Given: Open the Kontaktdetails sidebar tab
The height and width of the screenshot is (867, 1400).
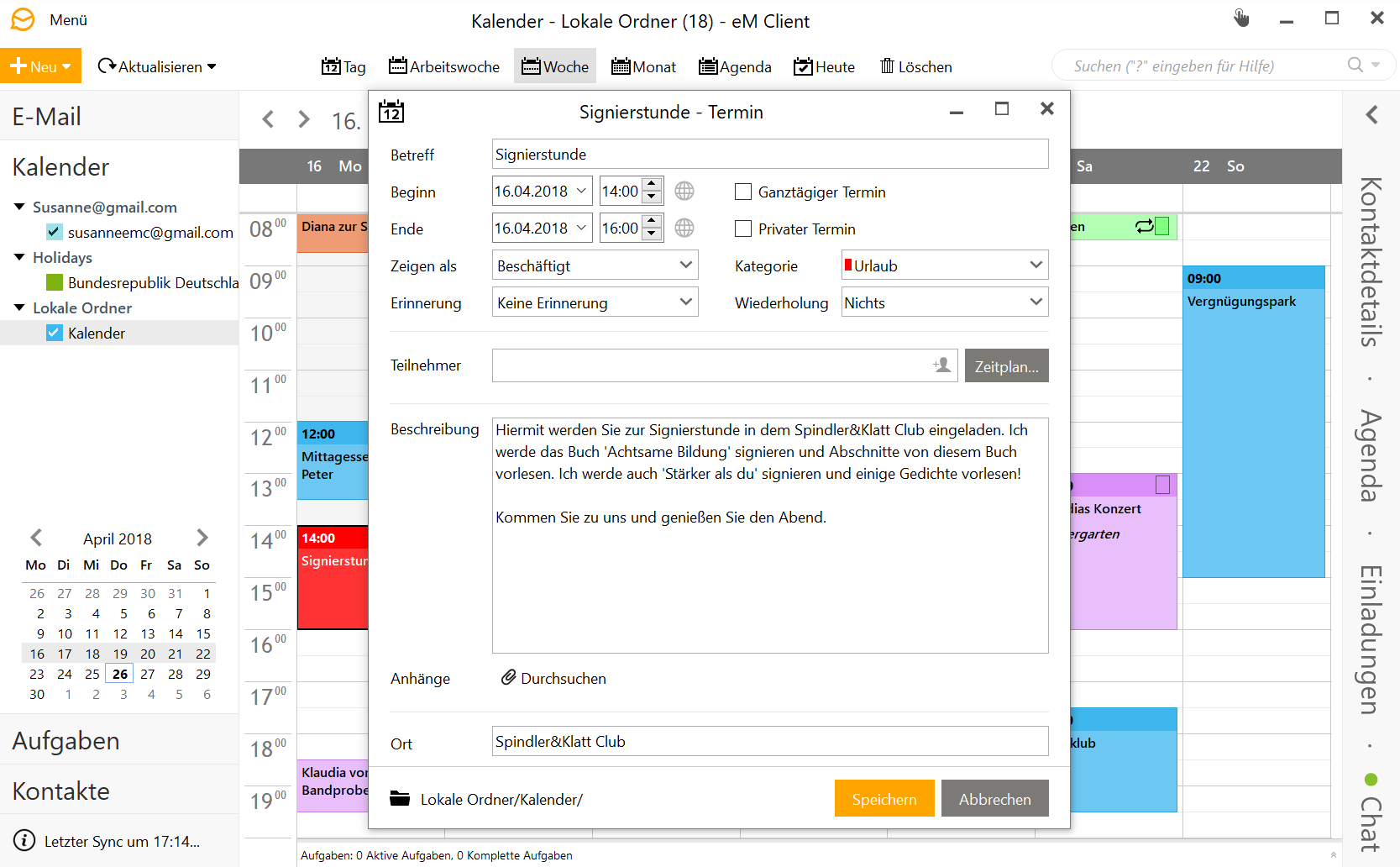Looking at the screenshot, I should click(1370, 261).
